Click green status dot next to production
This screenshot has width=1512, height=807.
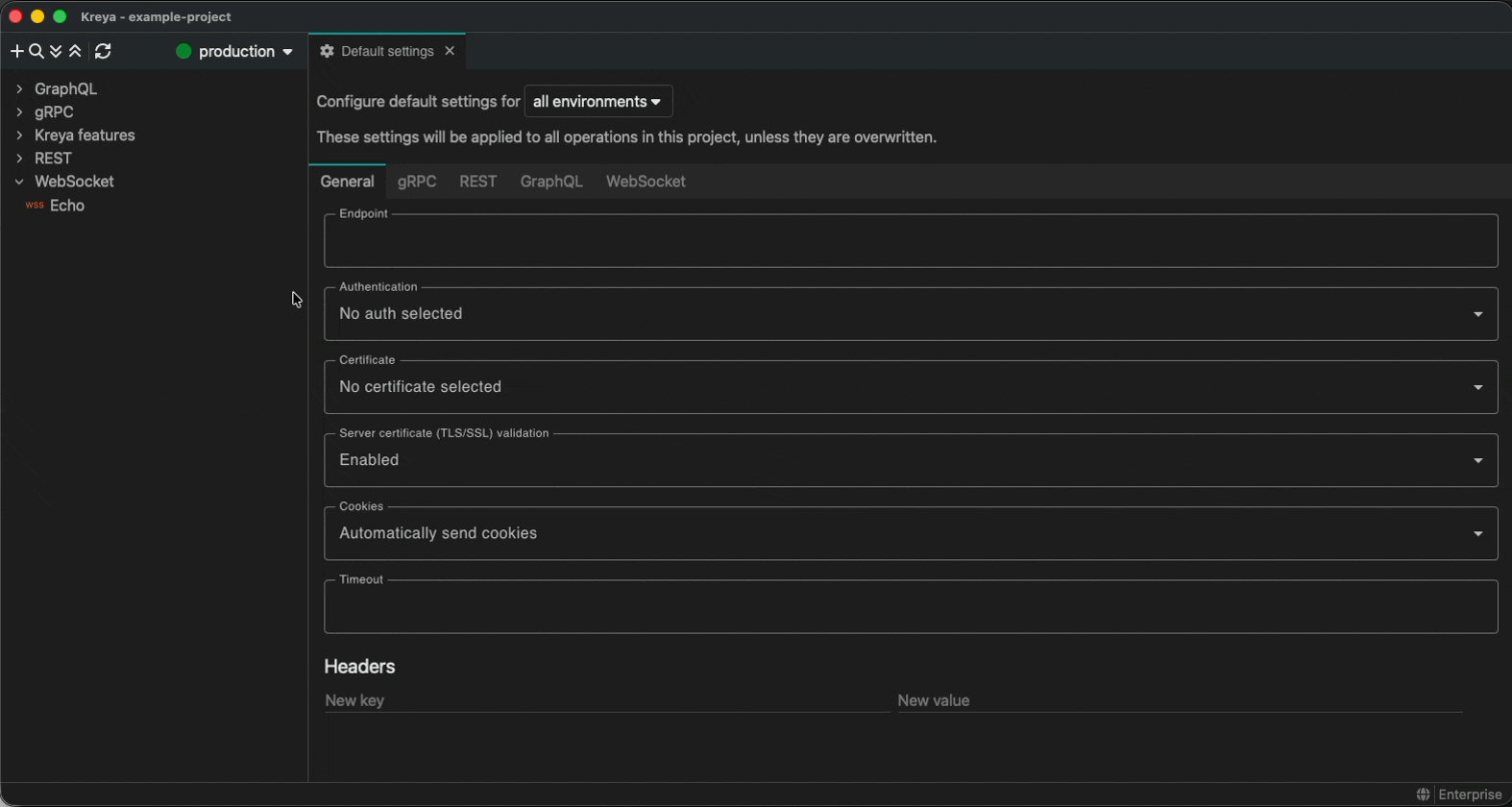(x=183, y=51)
